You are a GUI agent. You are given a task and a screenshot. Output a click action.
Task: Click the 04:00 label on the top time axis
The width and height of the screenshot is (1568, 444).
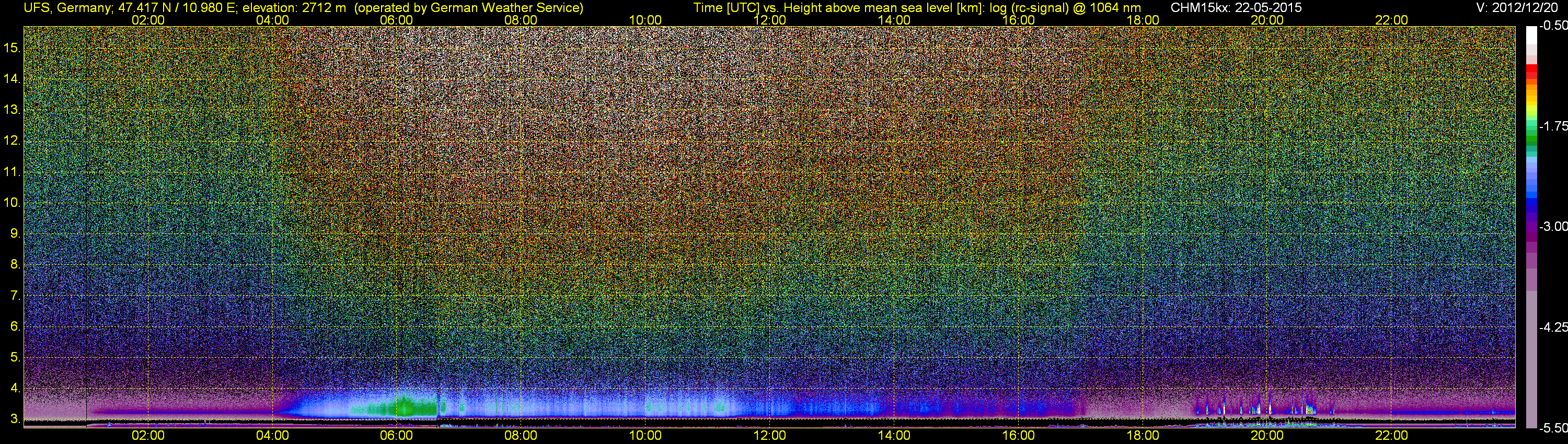(272, 20)
